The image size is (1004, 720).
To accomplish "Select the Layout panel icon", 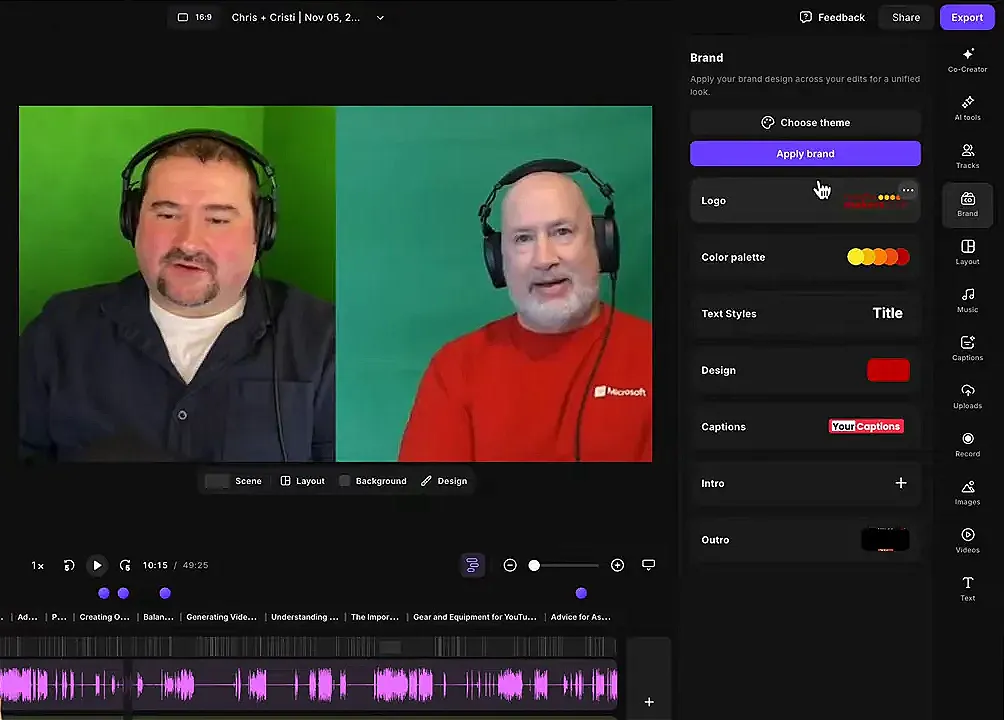I will (x=967, y=253).
